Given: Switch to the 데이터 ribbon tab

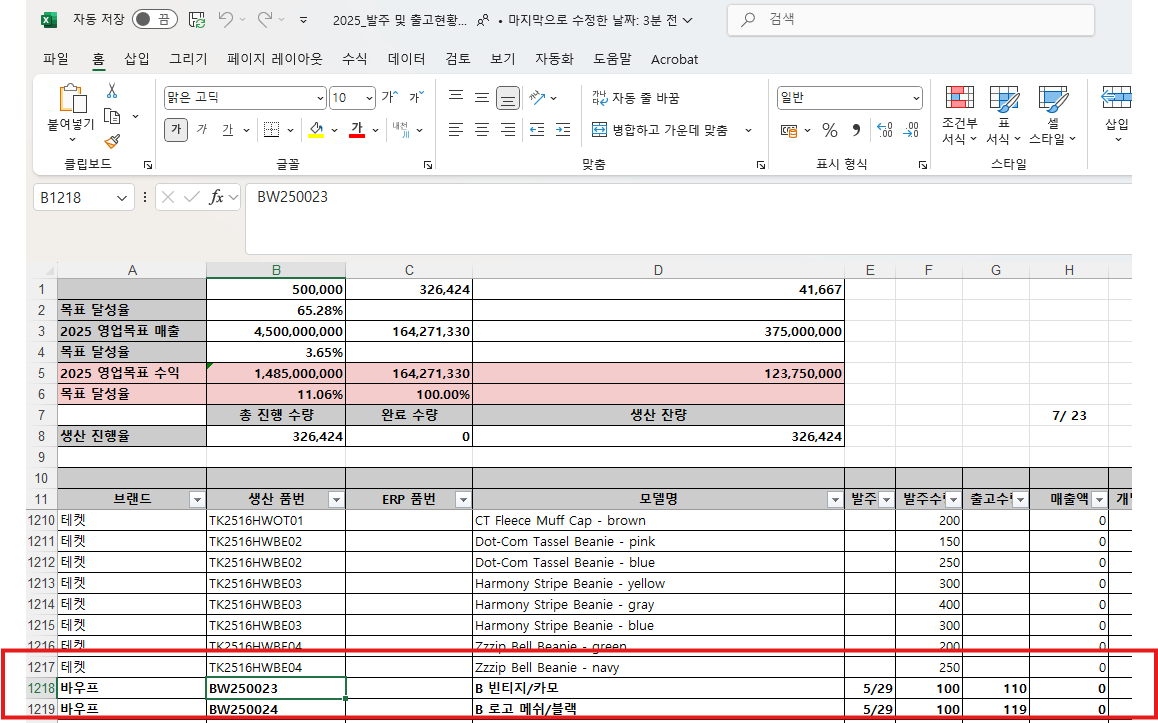Looking at the screenshot, I should click(404, 59).
